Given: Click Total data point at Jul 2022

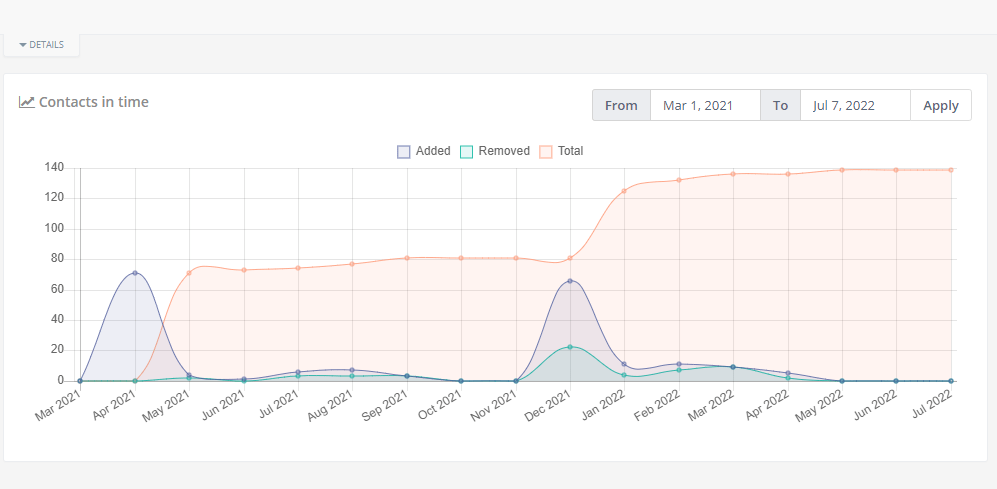Looking at the screenshot, I should pos(950,169).
